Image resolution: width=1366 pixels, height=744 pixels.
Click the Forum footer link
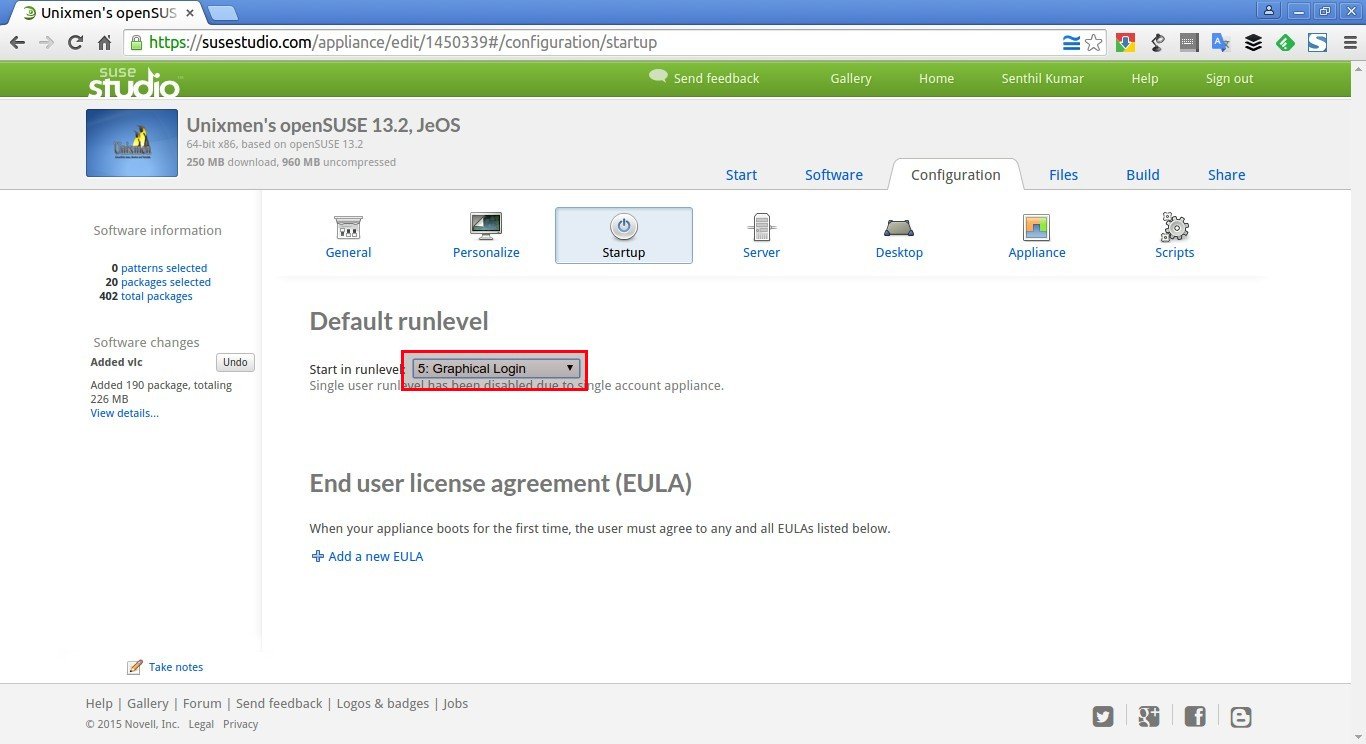tap(202, 703)
